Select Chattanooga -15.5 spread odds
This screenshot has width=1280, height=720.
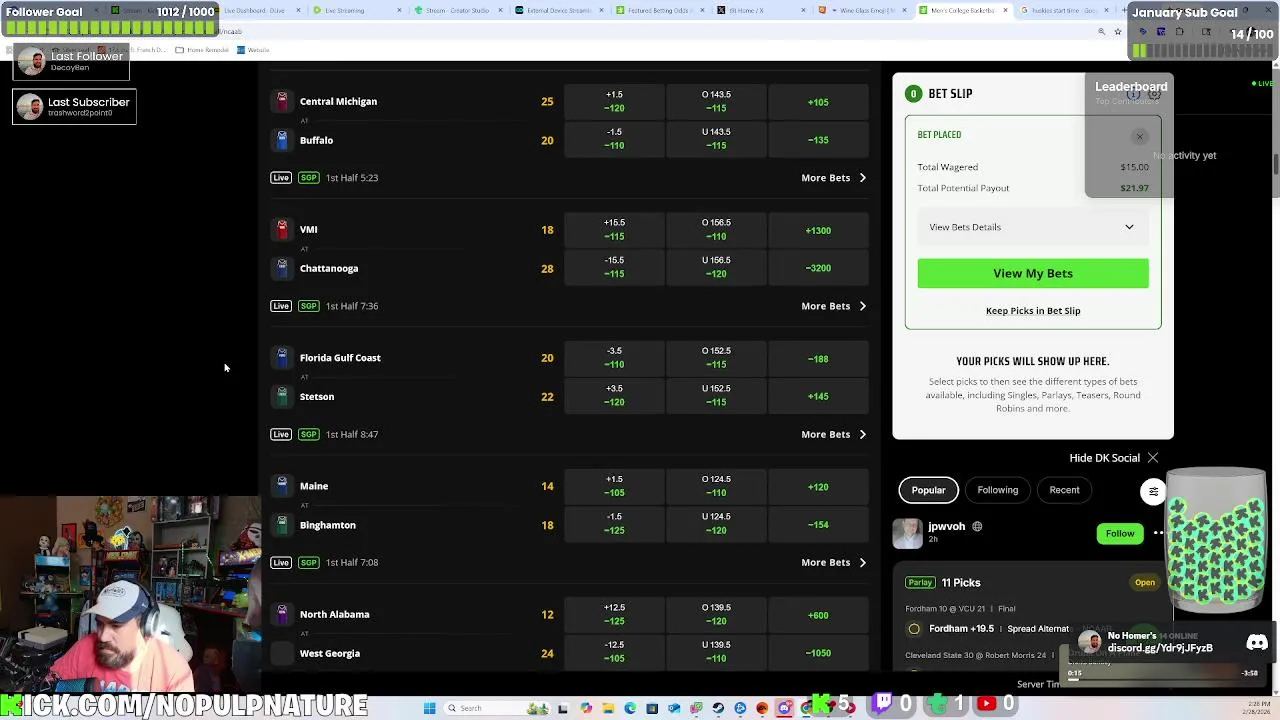pyautogui.click(x=614, y=267)
